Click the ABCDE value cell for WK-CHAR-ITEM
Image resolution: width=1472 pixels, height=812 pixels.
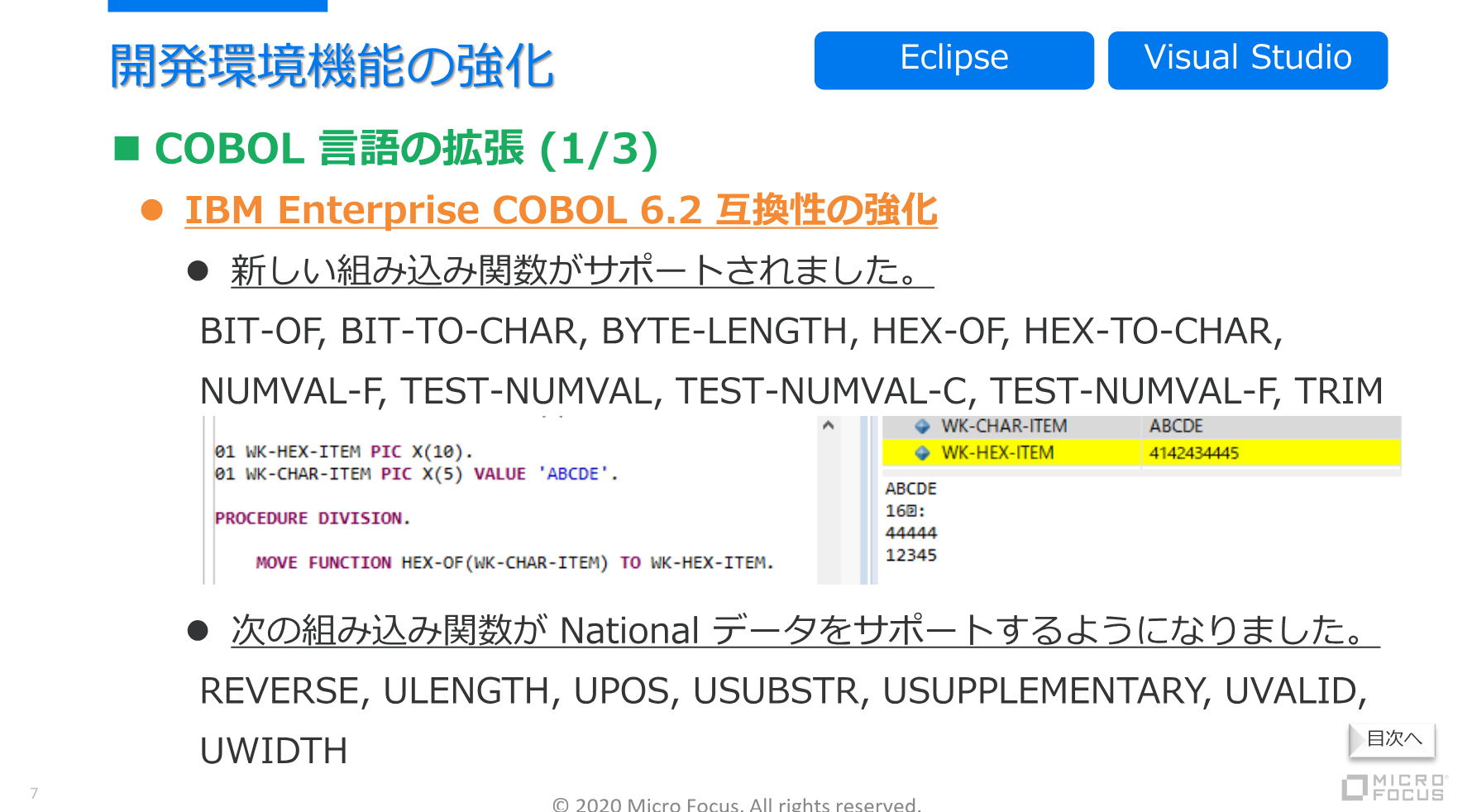(x=1175, y=427)
